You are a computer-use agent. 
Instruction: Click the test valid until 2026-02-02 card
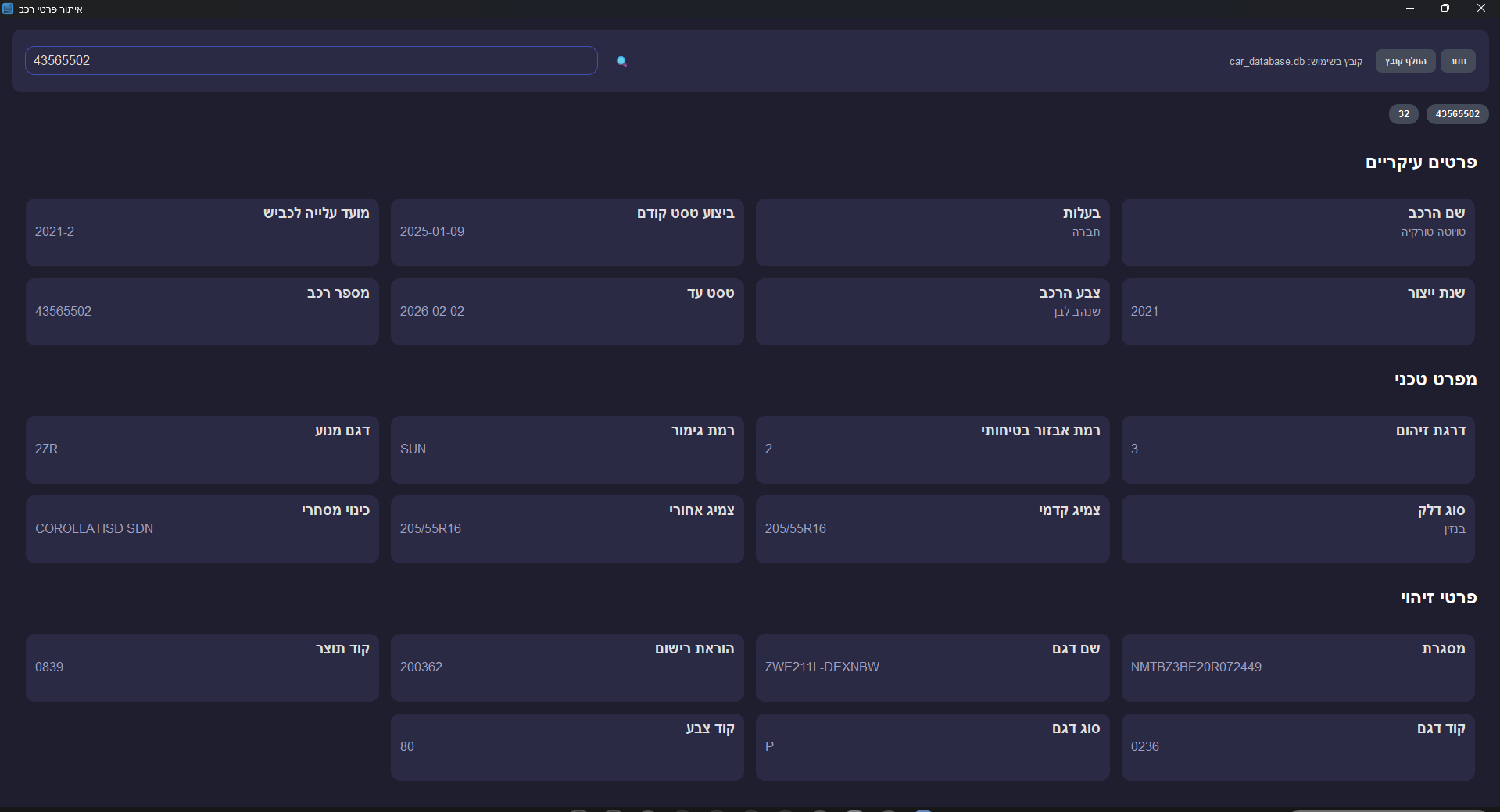click(567, 311)
